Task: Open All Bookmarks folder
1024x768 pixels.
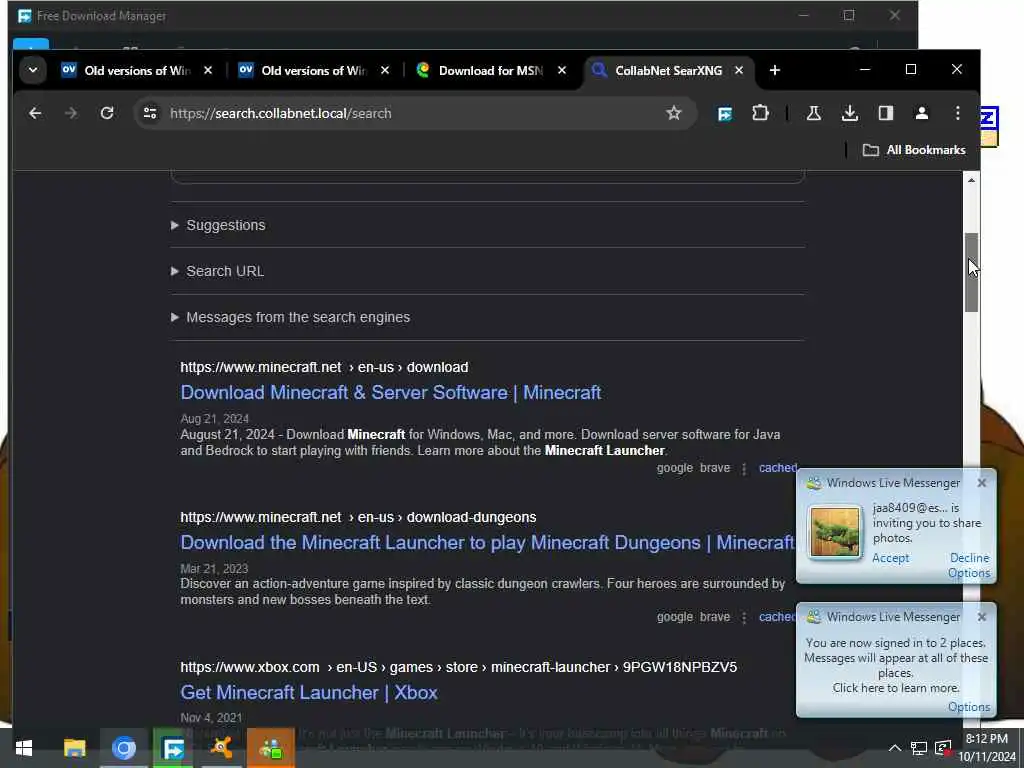Action: click(x=914, y=150)
